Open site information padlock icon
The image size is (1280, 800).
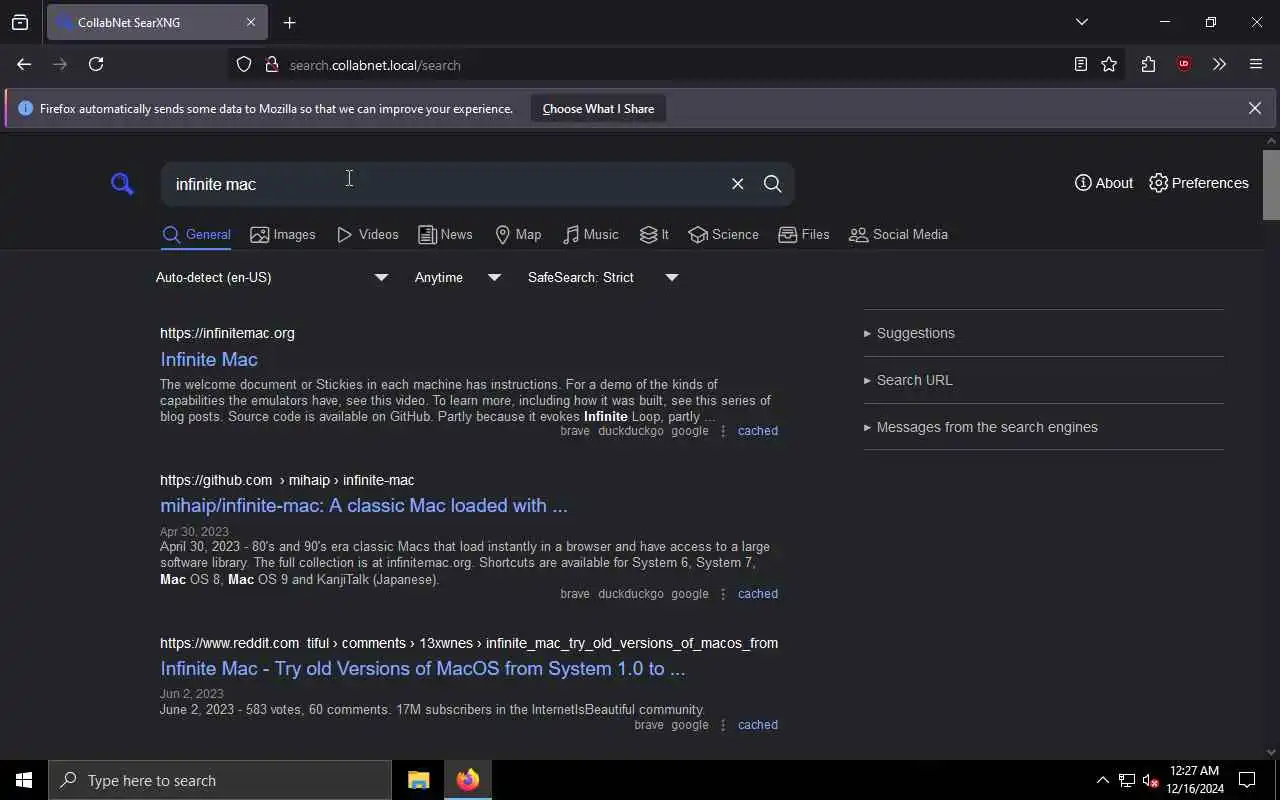pos(271,65)
